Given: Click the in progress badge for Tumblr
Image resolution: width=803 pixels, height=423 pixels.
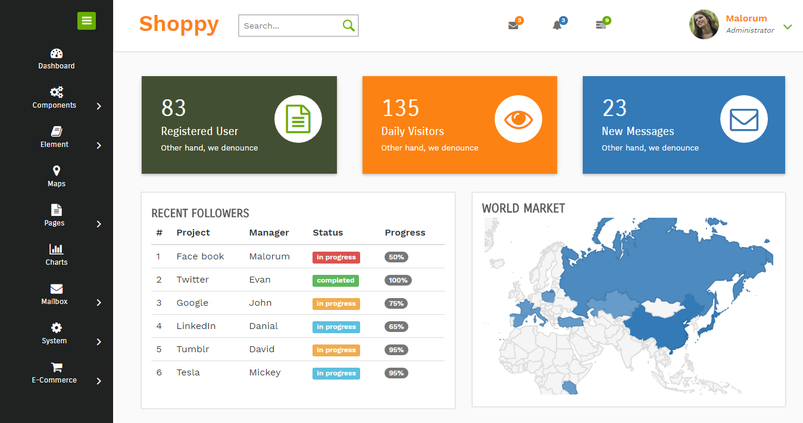Looking at the screenshot, I should coord(336,350).
